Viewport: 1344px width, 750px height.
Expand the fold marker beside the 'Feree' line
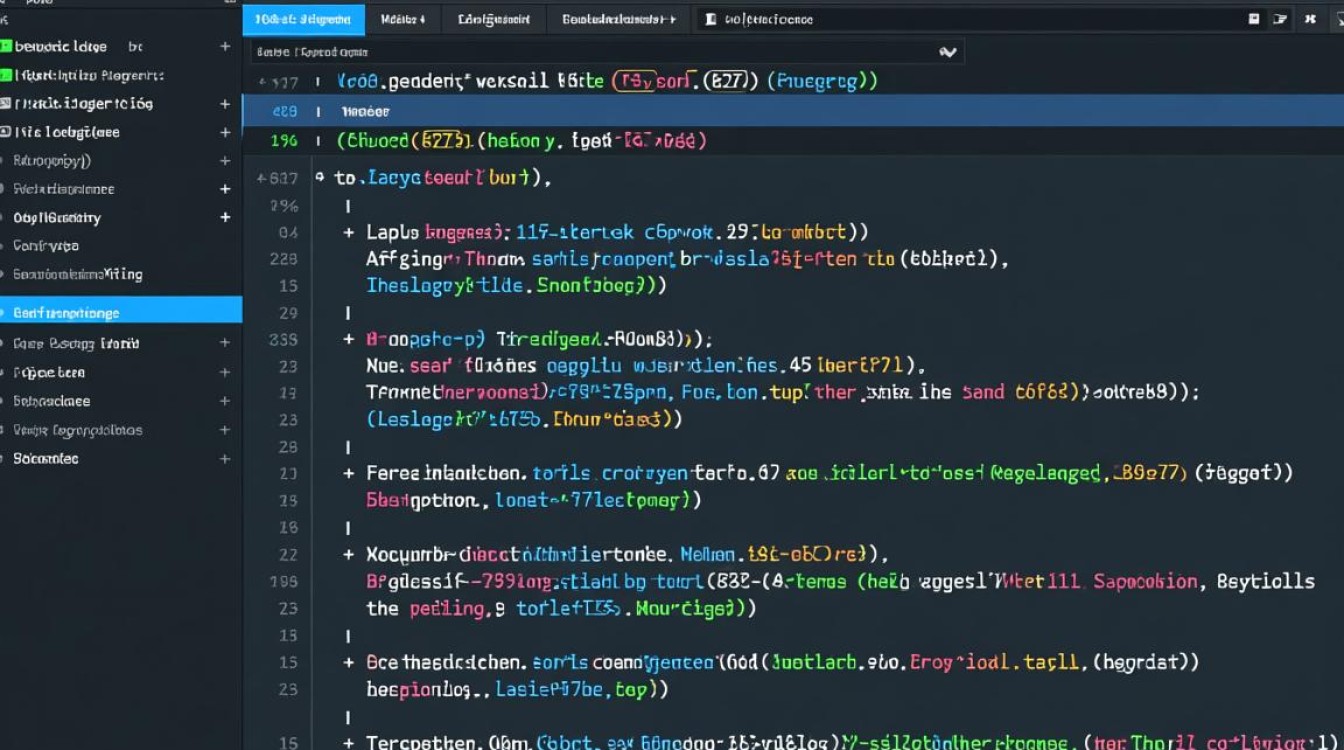(349, 473)
